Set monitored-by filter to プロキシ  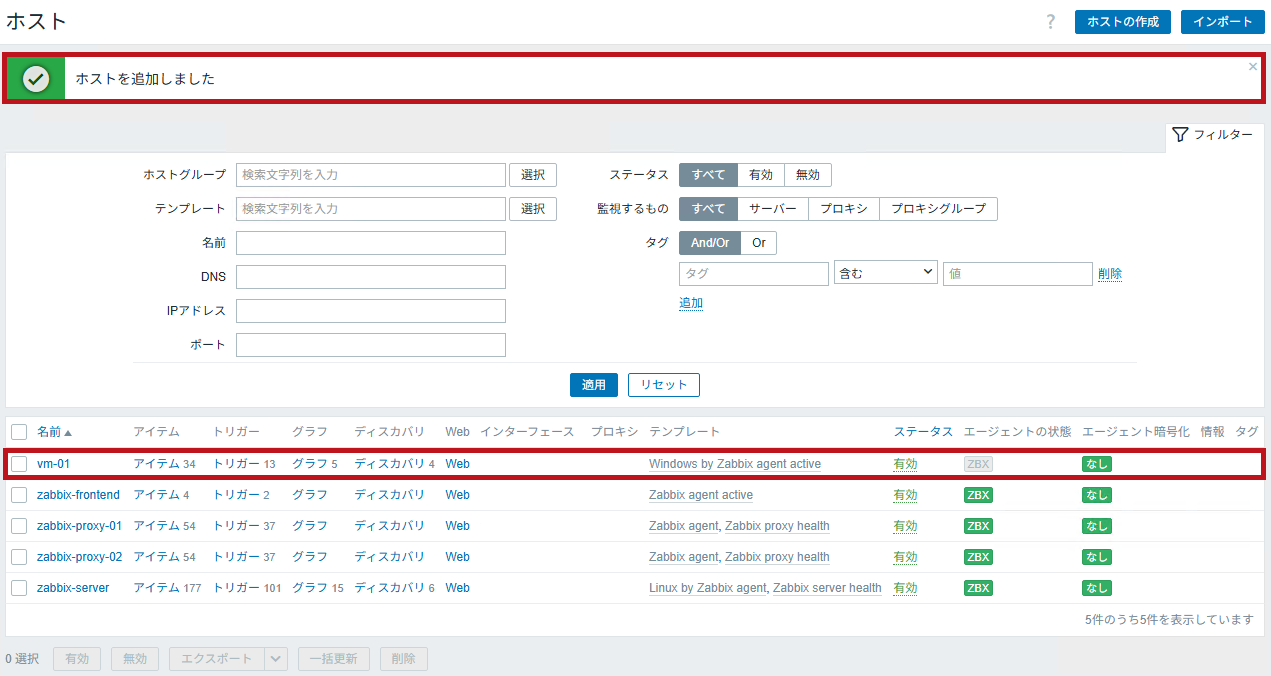(844, 209)
